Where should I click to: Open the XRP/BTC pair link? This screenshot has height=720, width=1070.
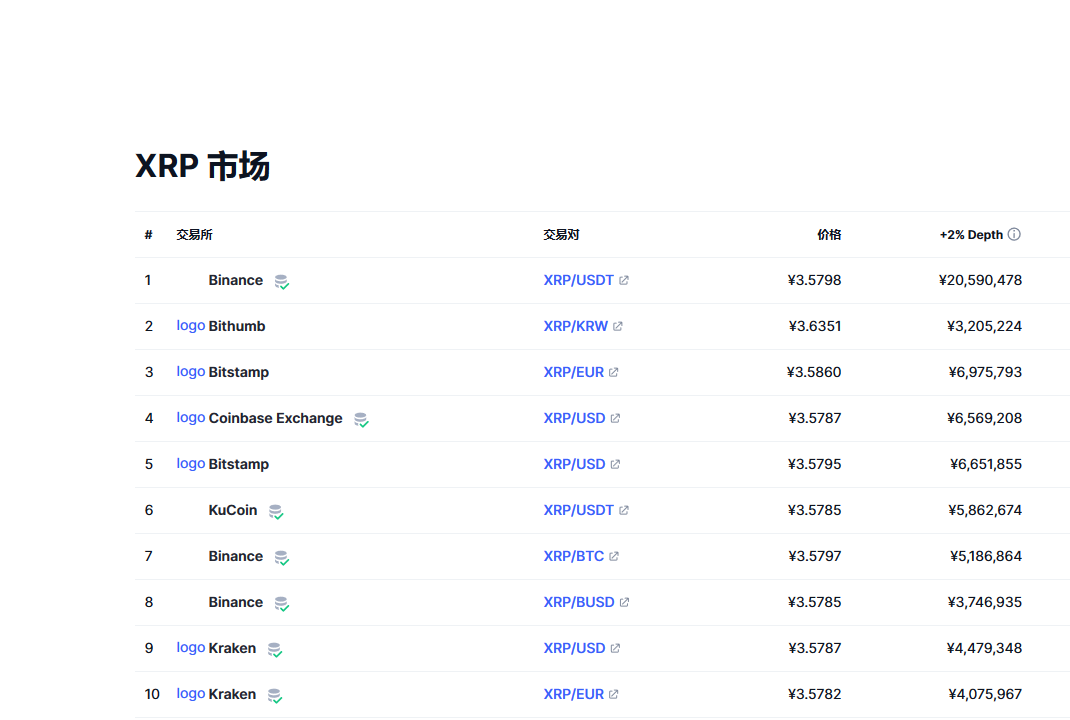point(573,556)
